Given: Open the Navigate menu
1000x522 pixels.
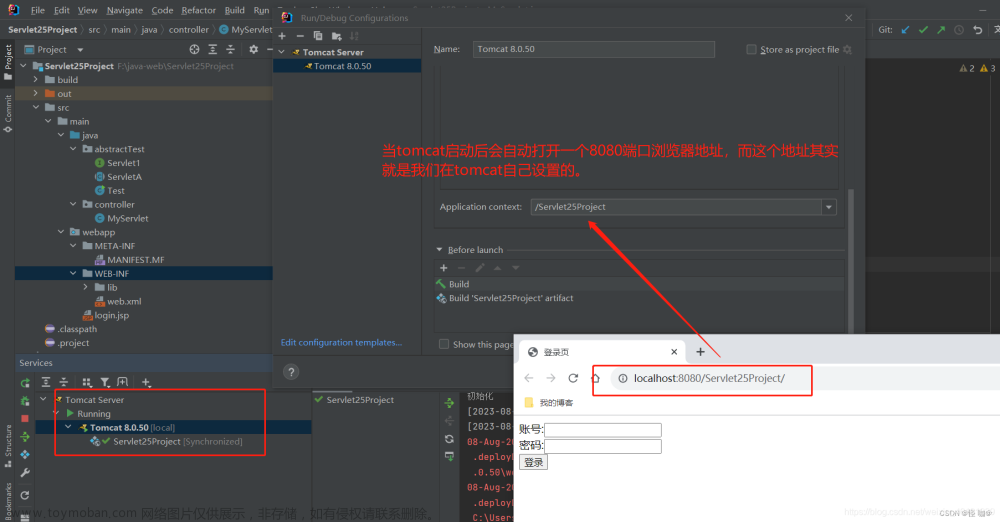Looking at the screenshot, I should coord(124,10).
